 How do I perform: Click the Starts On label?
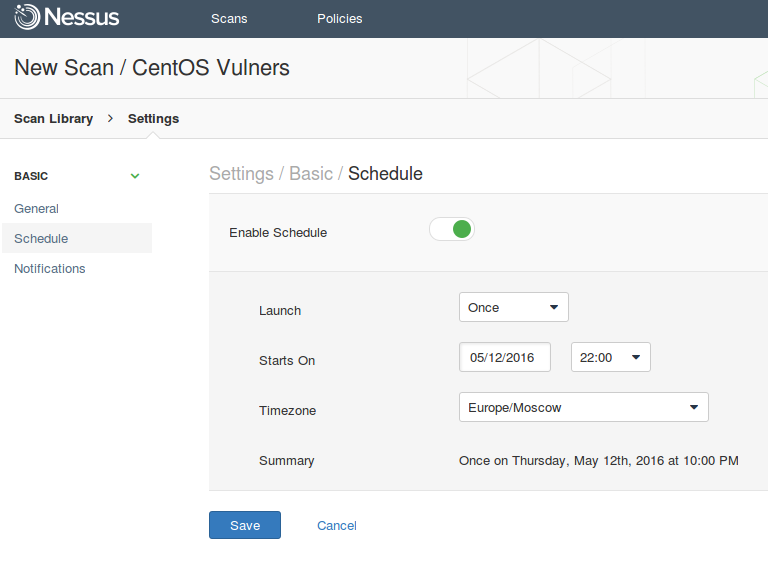287,360
